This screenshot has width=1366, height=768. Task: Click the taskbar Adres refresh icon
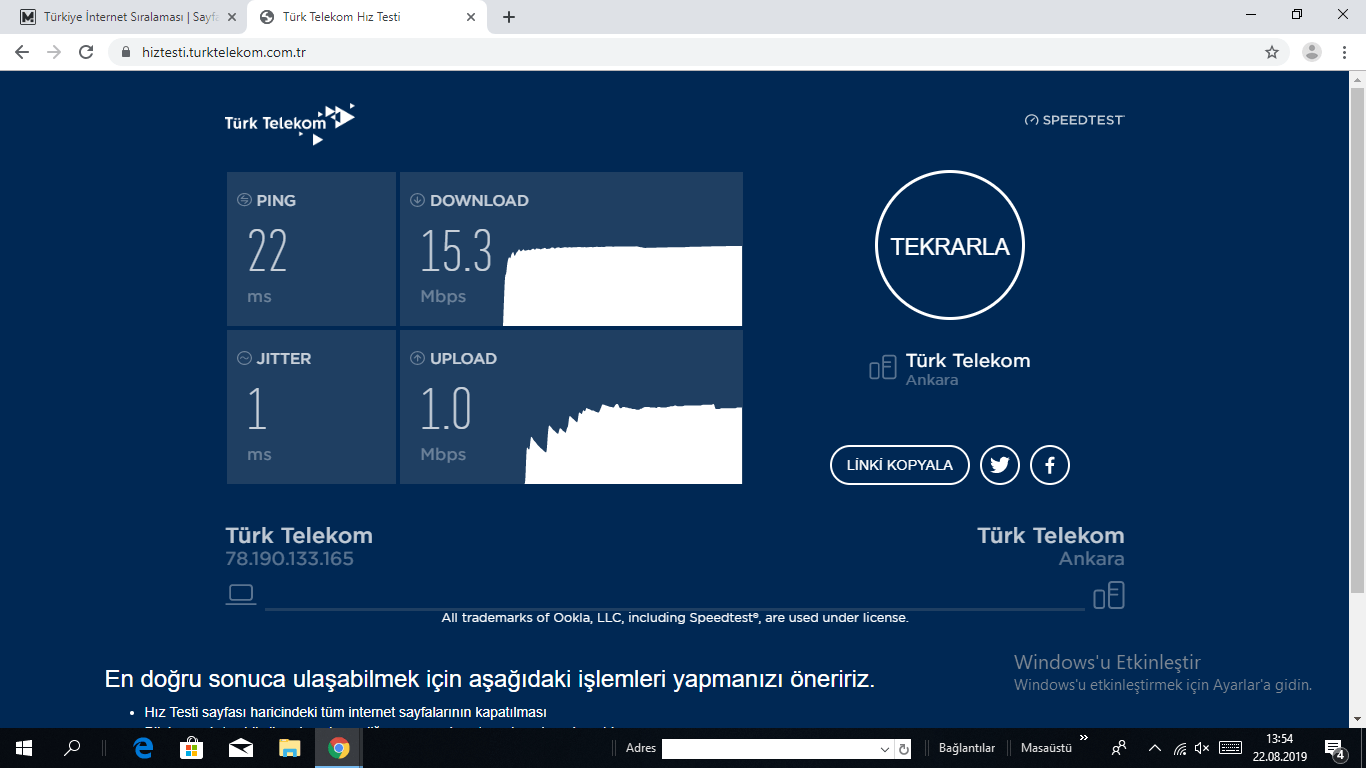pyautogui.click(x=904, y=749)
